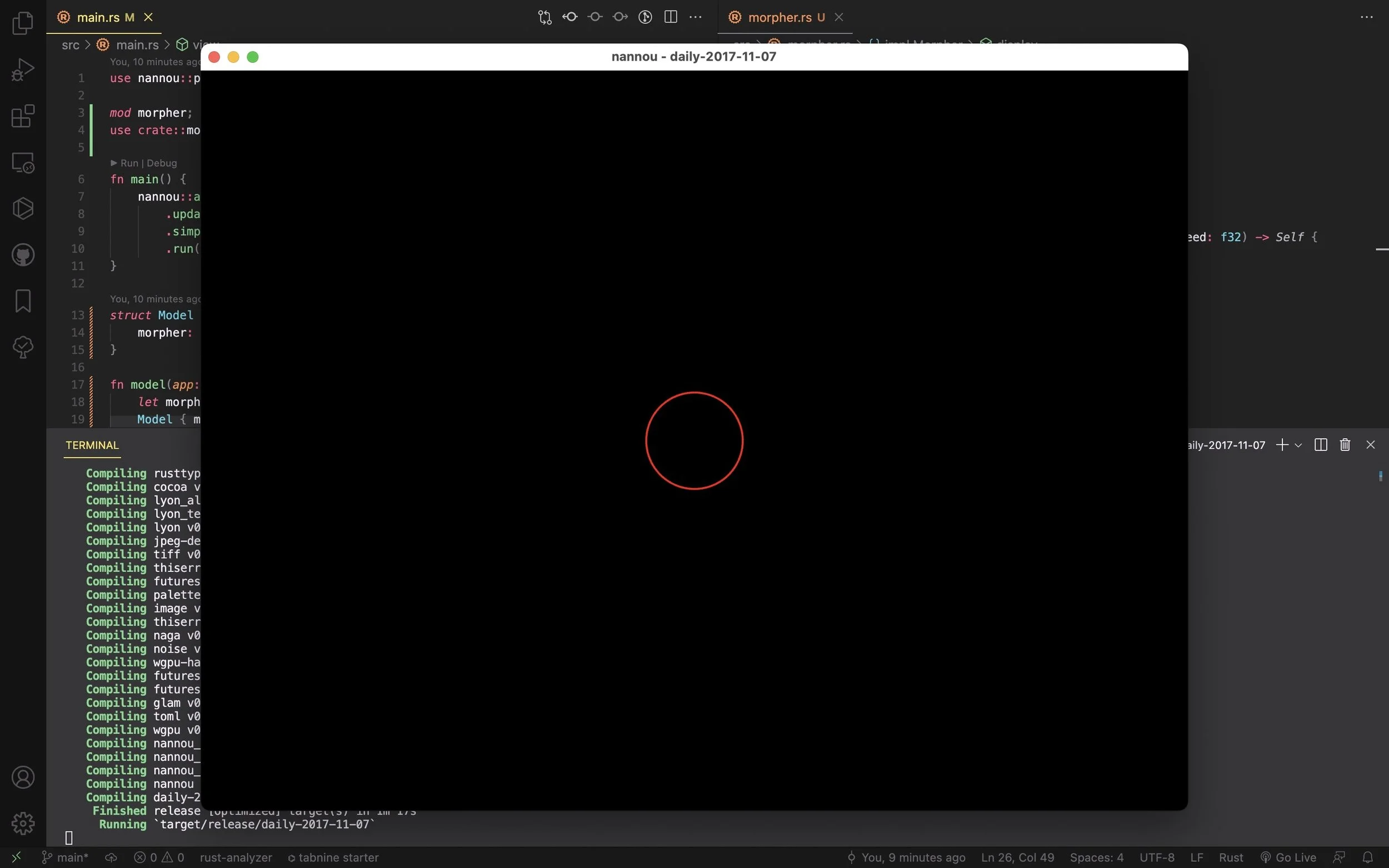Toggle split editor layout button

pyautogui.click(x=670, y=17)
